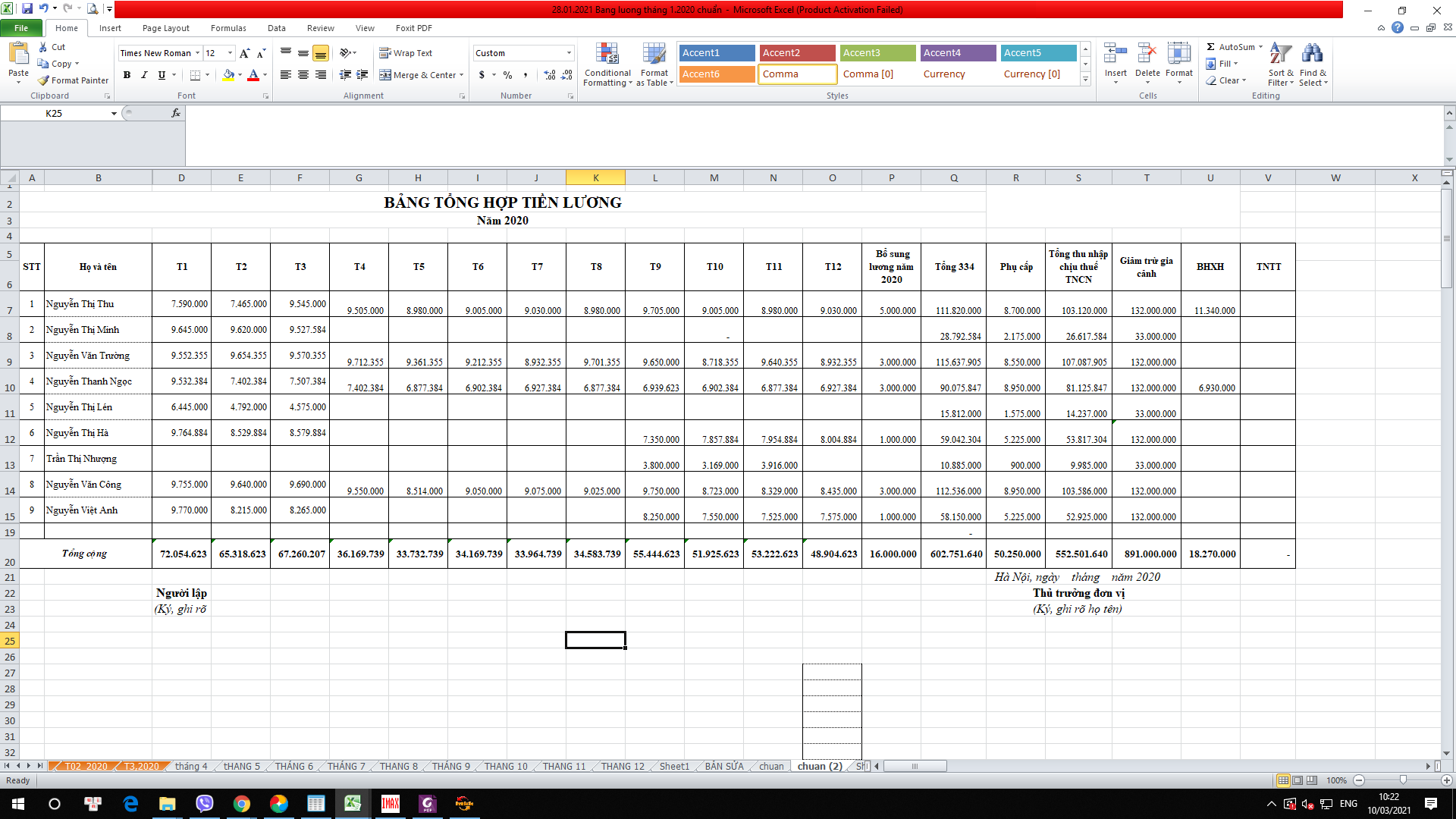
Task: Open Merge & Center dropdown arrow
Action: click(462, 75)
